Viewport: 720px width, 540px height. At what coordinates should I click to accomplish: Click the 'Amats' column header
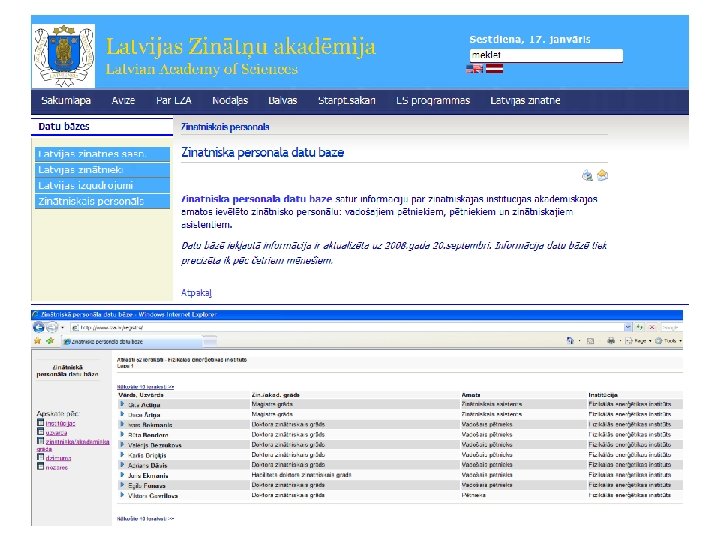471,395
